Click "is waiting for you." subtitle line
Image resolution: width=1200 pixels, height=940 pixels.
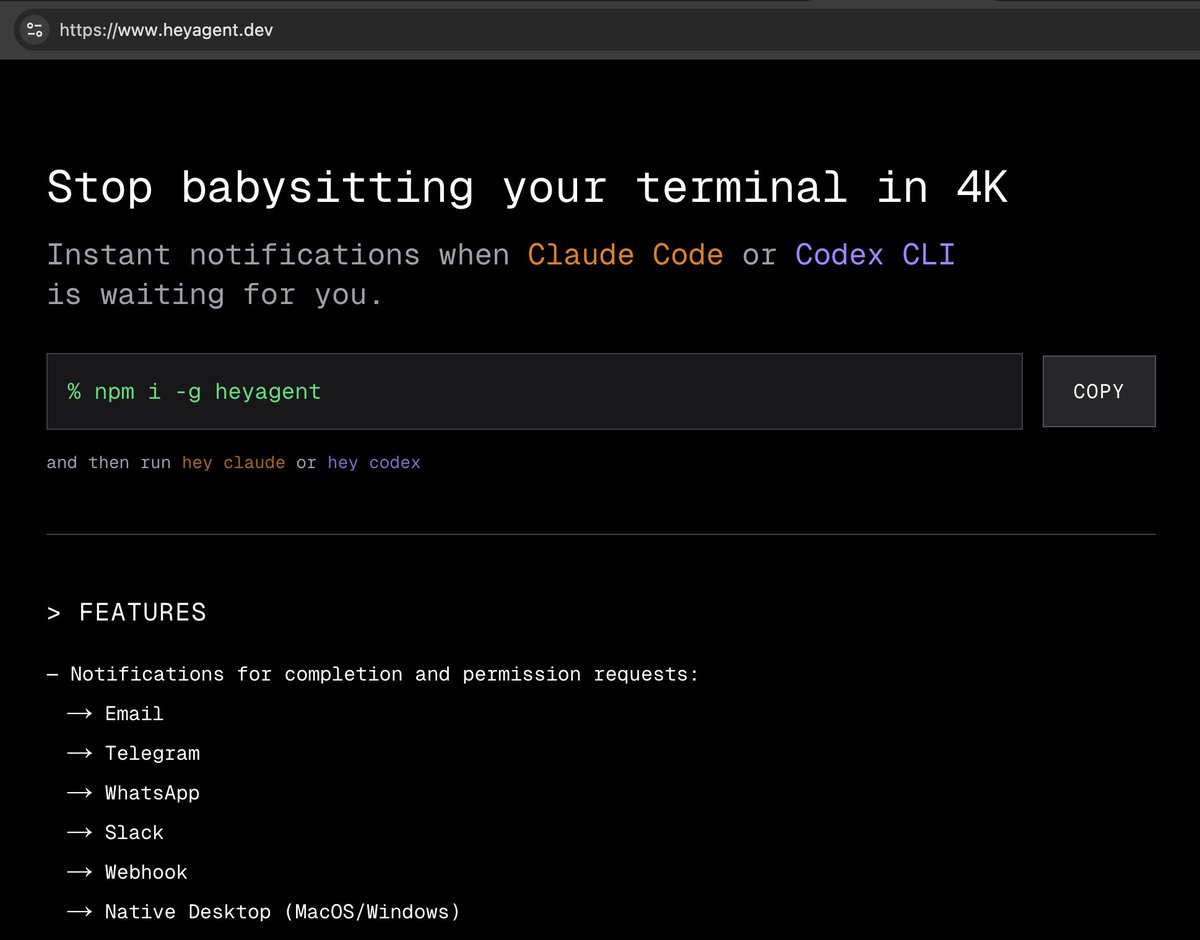coord(215,295)
